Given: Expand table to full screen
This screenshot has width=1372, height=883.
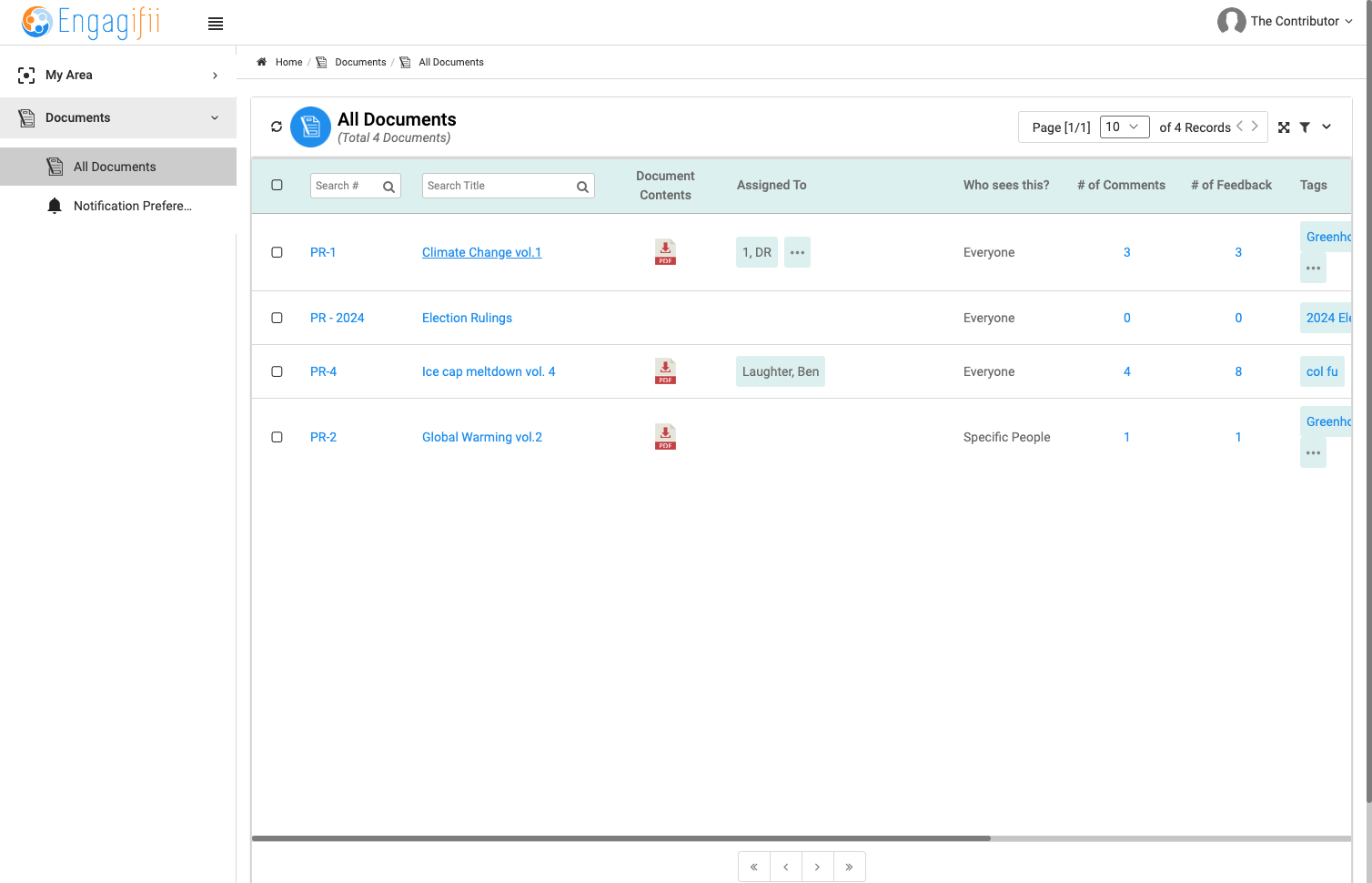Looking at the screenshot, I should pyautogui.click(x=1284, y=127).
